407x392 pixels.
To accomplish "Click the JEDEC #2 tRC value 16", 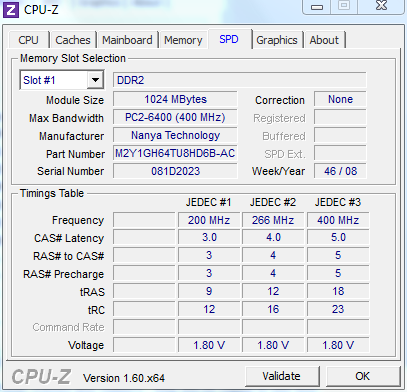I will [273, 309].
